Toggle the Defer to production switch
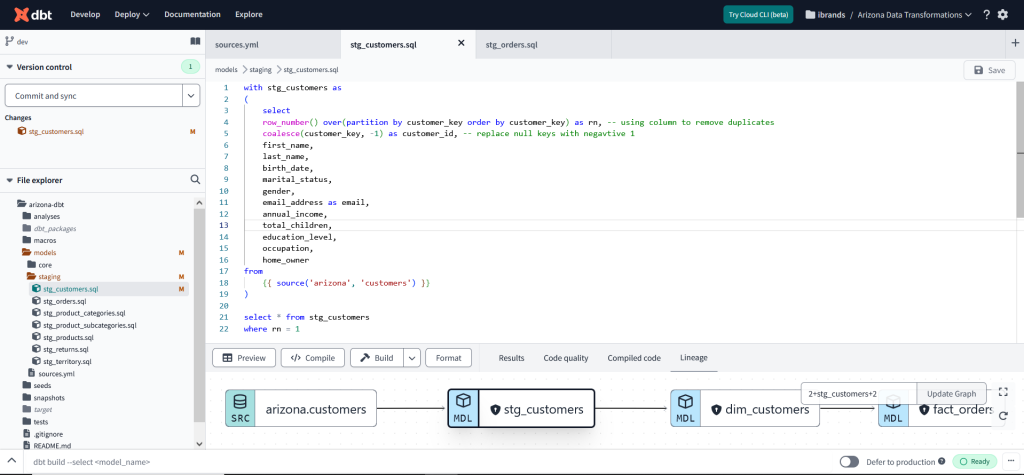Image resolution: width=1024 pixels, height=475 pixels. click(x=849, y=462)
